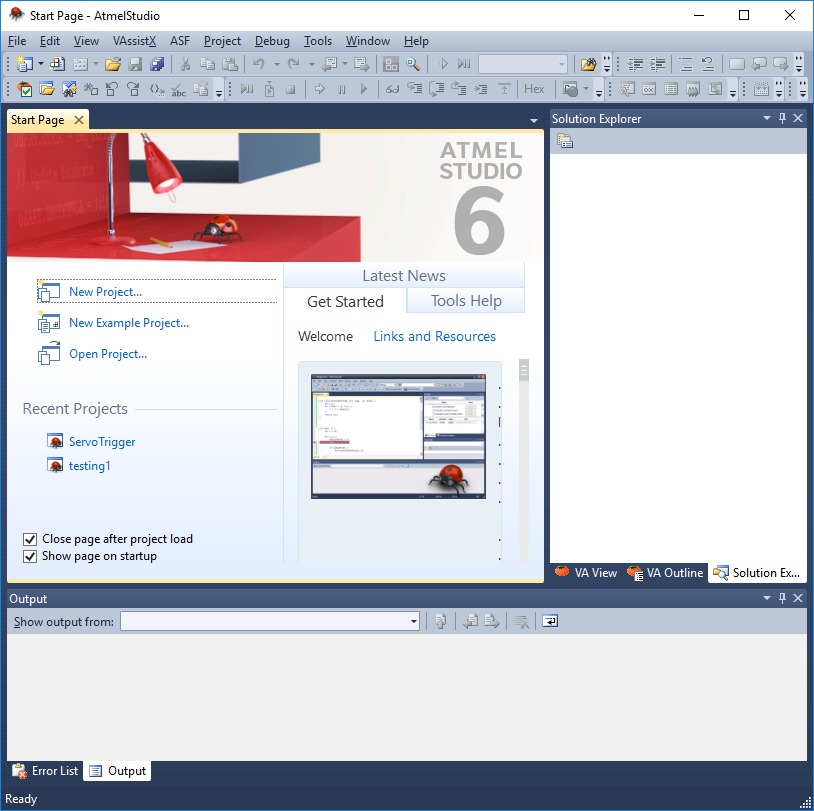The image size is (814, 811).
Task: Close the Solution Explorer panel
Action: 798,118
